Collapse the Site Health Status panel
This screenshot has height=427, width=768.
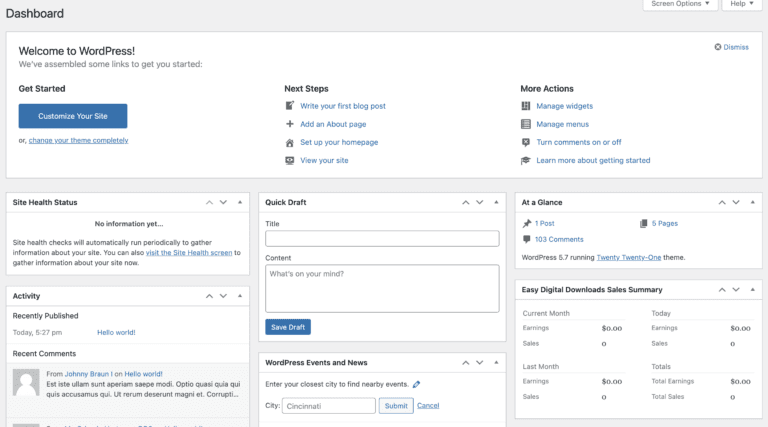240,202
